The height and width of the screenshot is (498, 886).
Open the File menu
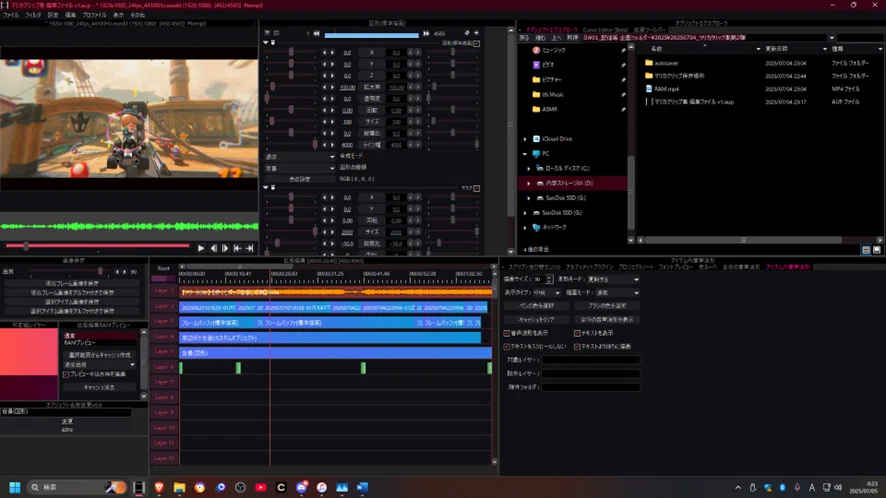coord(11,15)
